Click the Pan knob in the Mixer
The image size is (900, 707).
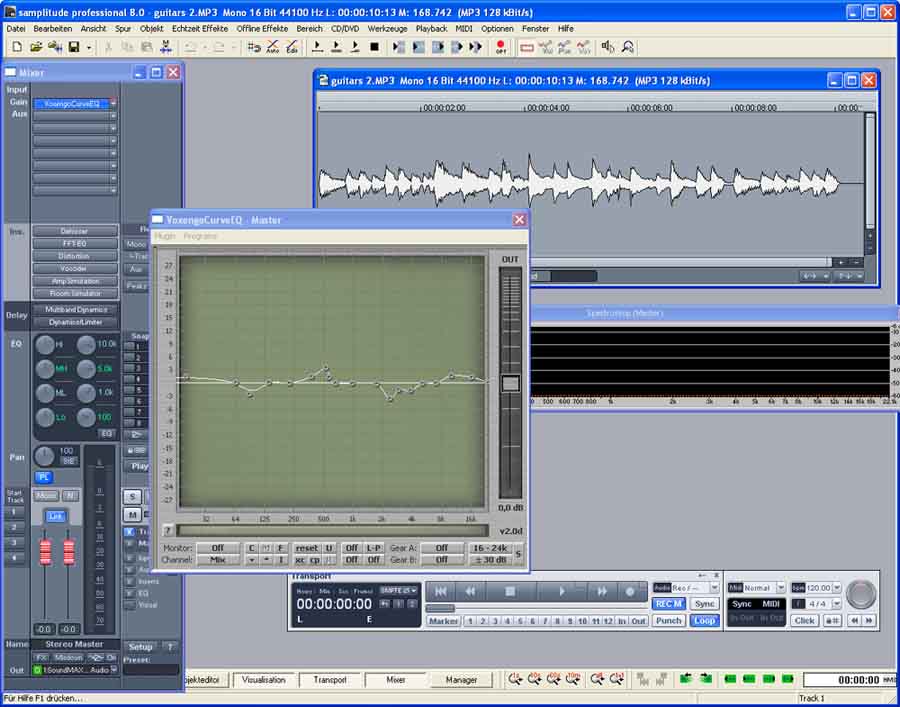click(x=44, y=457)
